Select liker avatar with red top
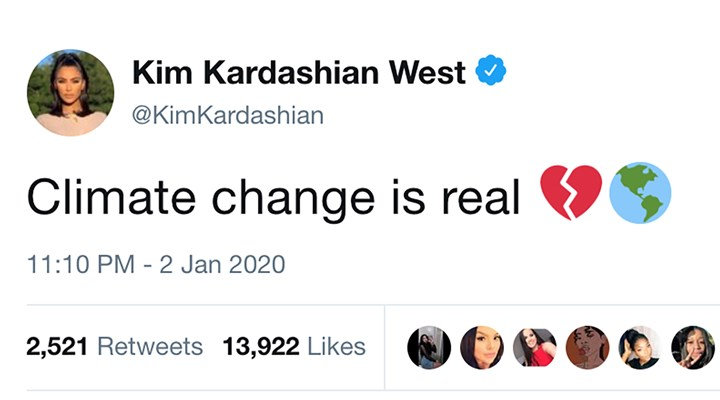720x400 pixels. tap(534, 347)
